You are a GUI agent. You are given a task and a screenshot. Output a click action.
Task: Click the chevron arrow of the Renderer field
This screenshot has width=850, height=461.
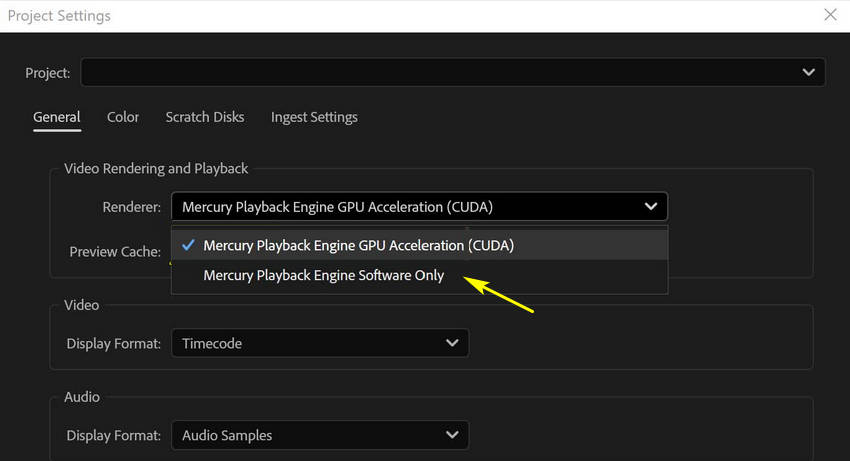pos(651,207)
